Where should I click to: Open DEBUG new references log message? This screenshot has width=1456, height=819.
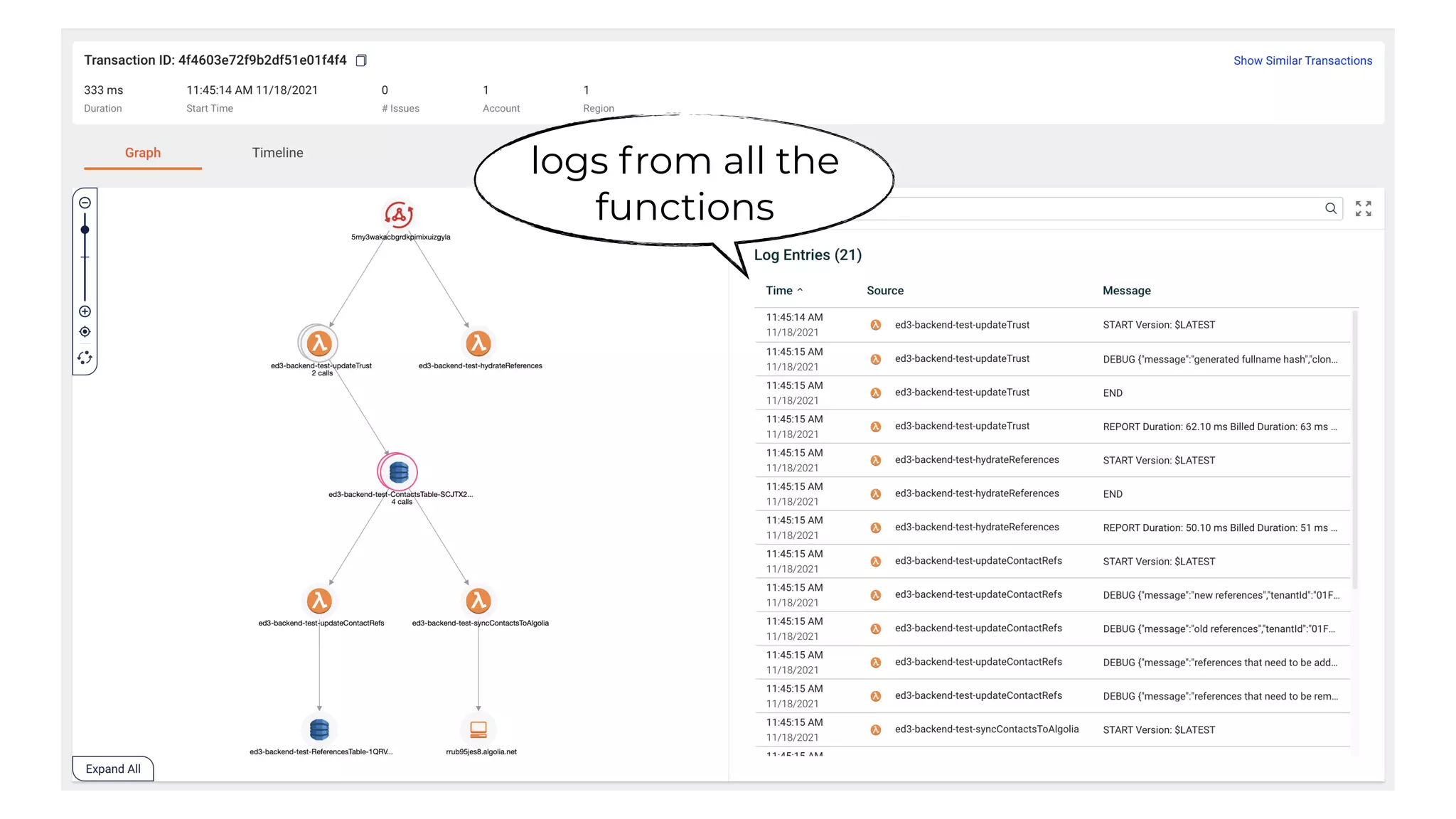1221,595
